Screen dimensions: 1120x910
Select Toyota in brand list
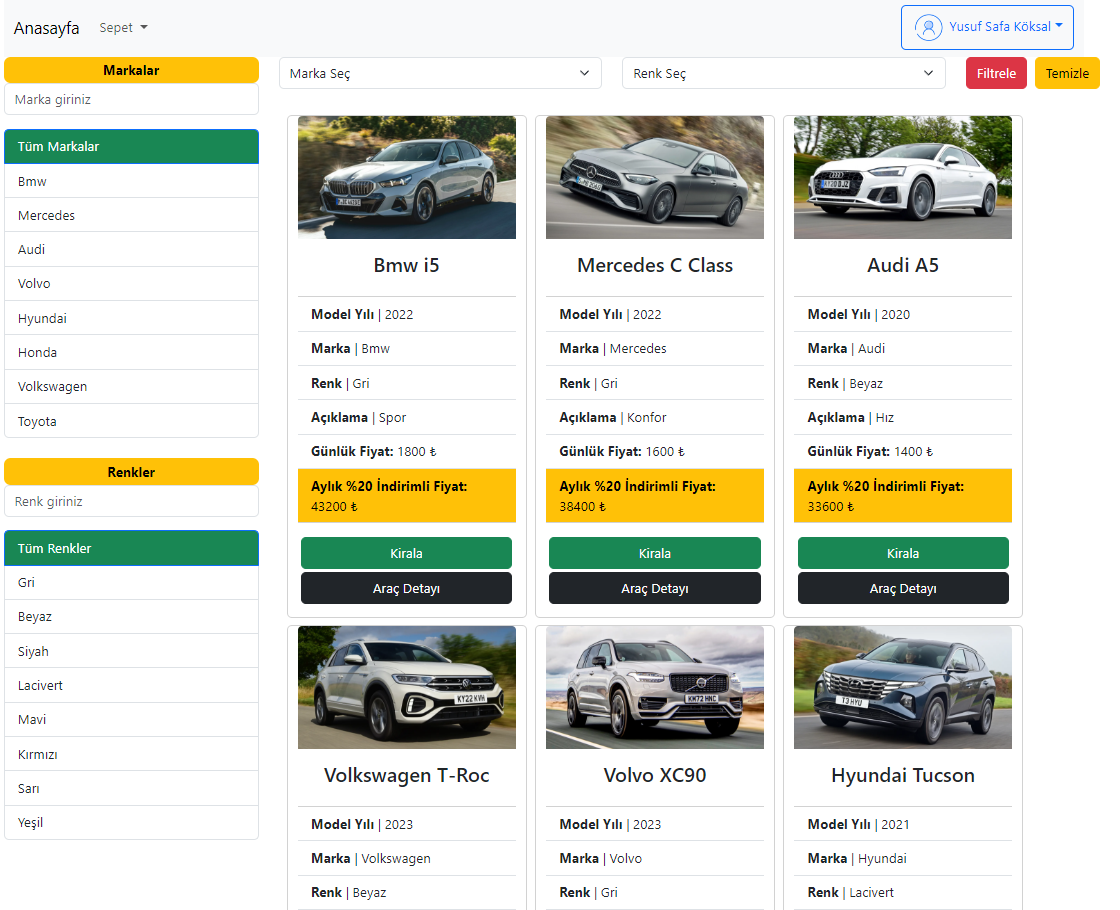(131, 421)
